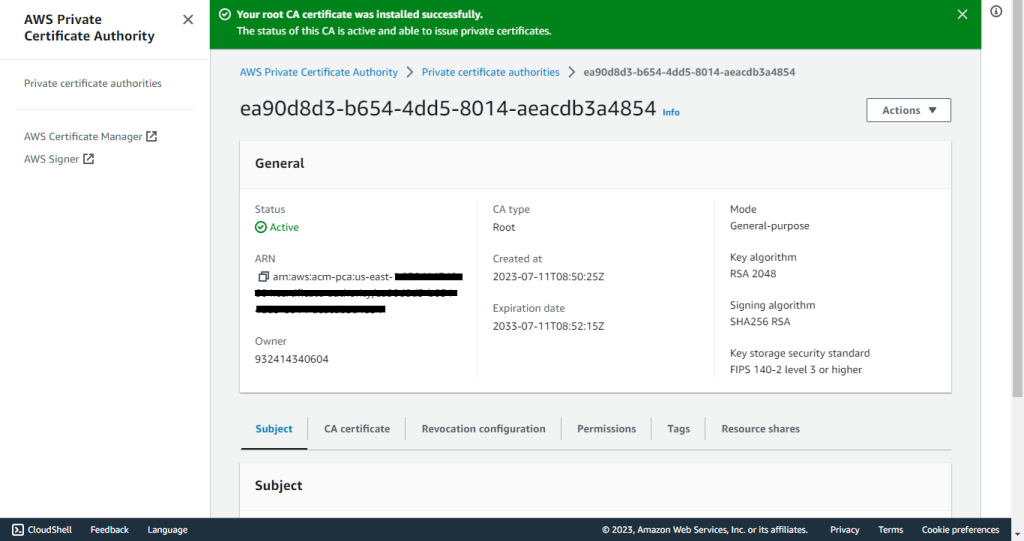Click the General section header

(280, 163)
